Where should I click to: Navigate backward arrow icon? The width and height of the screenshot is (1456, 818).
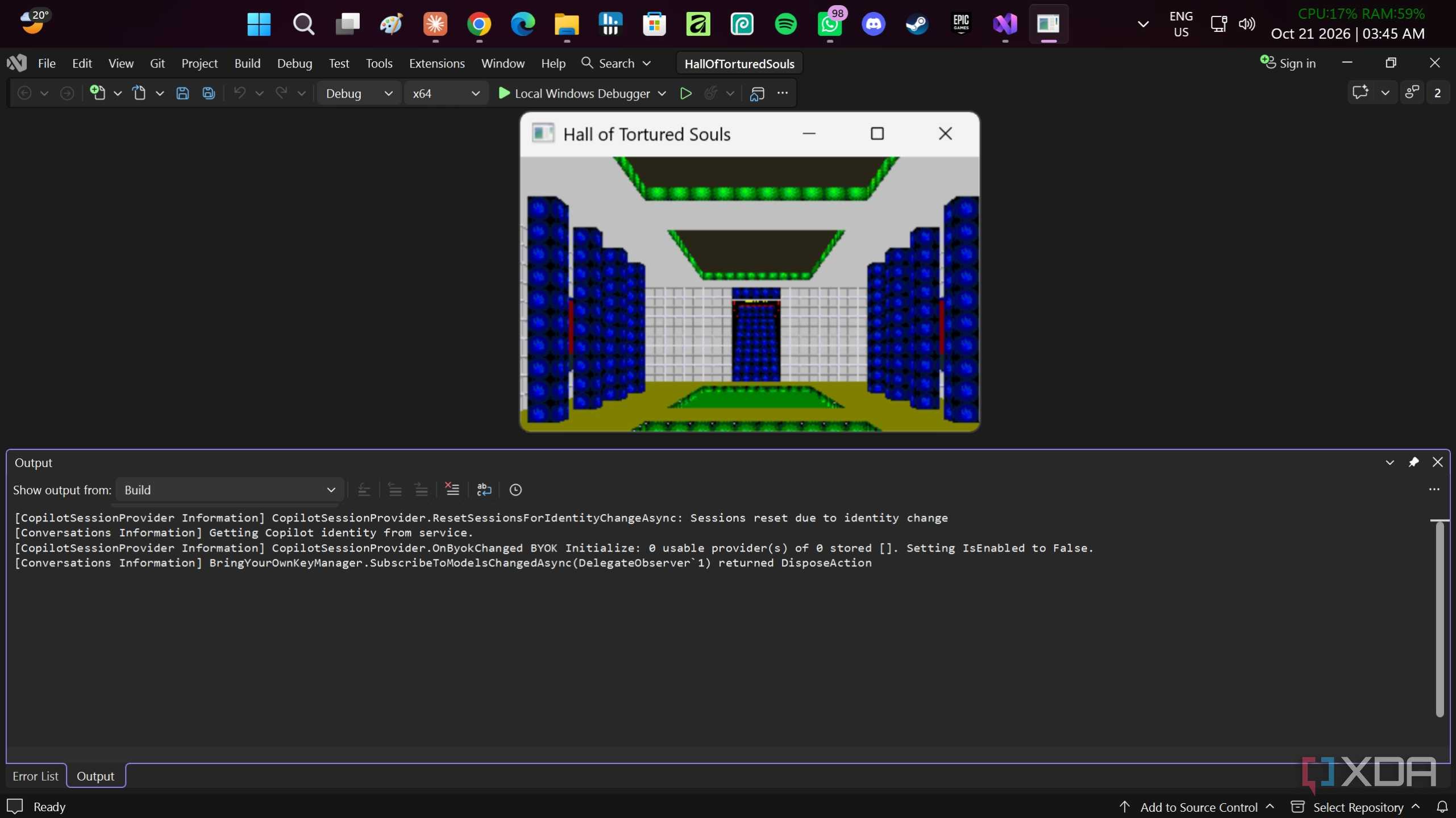point(24,93)
